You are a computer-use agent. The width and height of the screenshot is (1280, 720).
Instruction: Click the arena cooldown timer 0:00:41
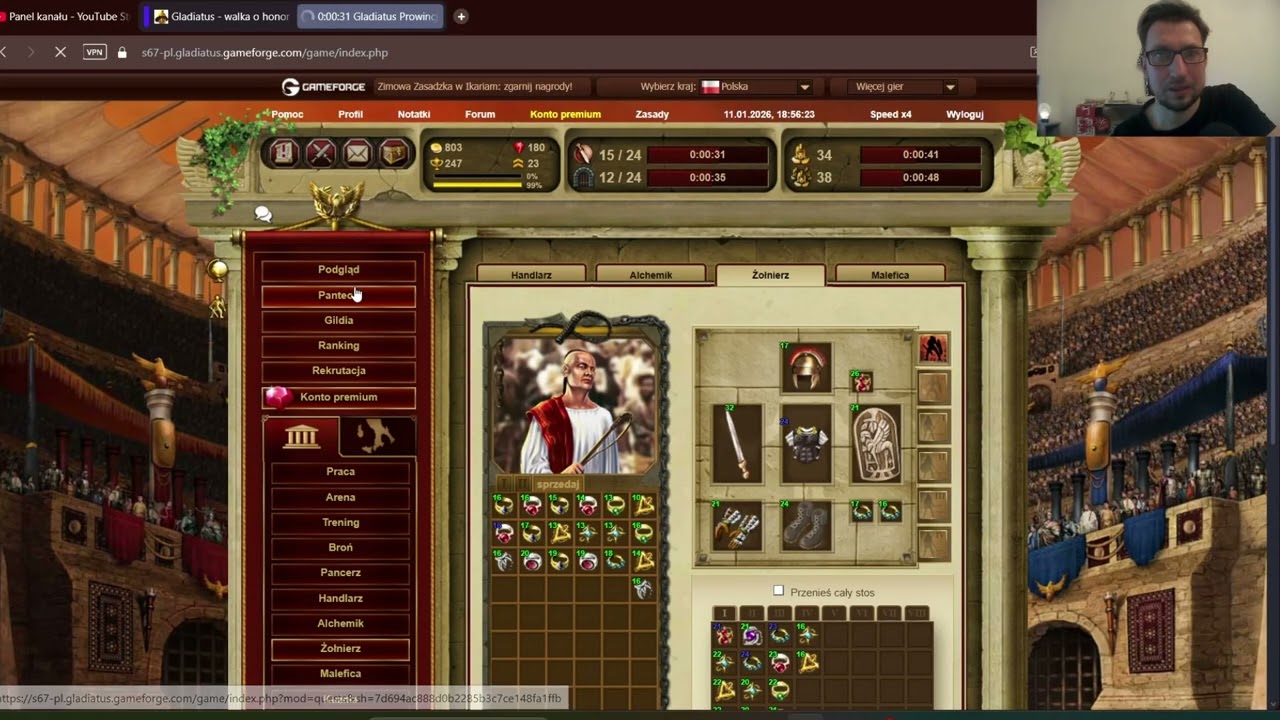(920, 155)
